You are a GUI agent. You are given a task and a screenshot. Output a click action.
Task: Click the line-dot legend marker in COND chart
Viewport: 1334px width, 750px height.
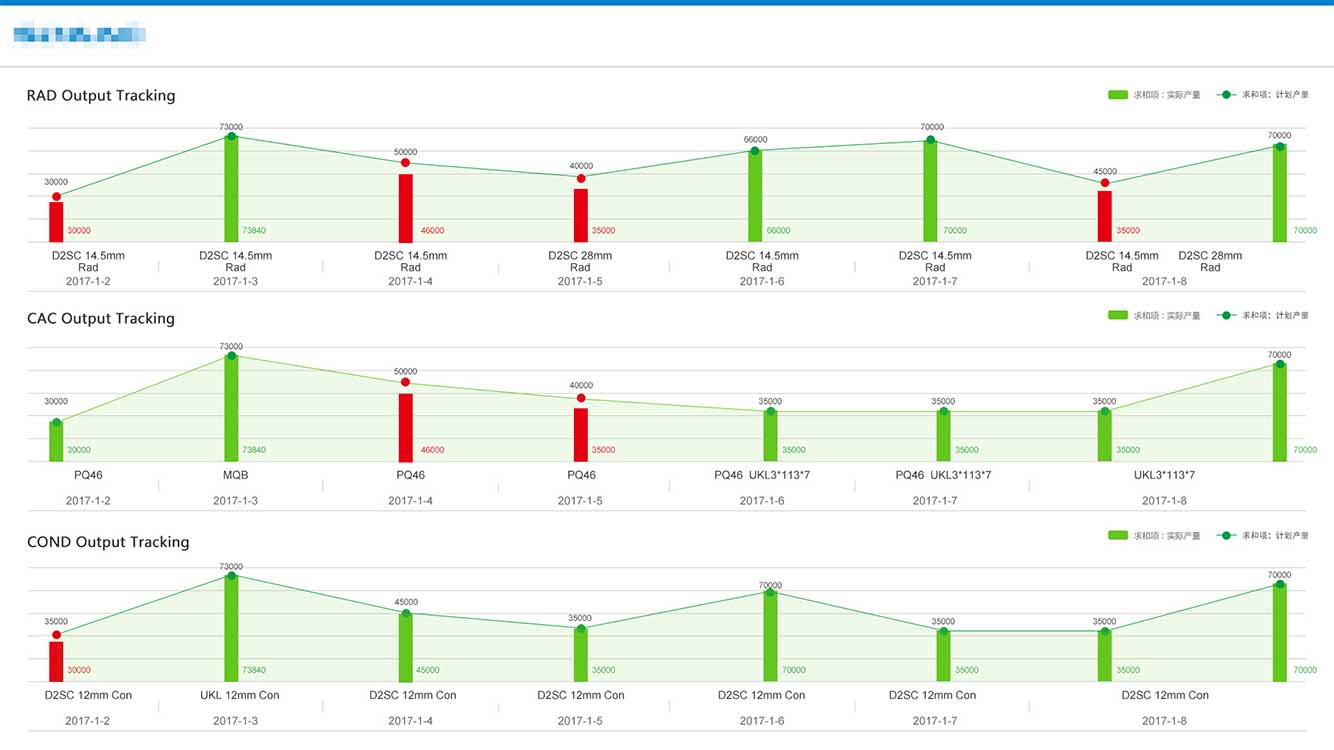tap(1226, 535)
